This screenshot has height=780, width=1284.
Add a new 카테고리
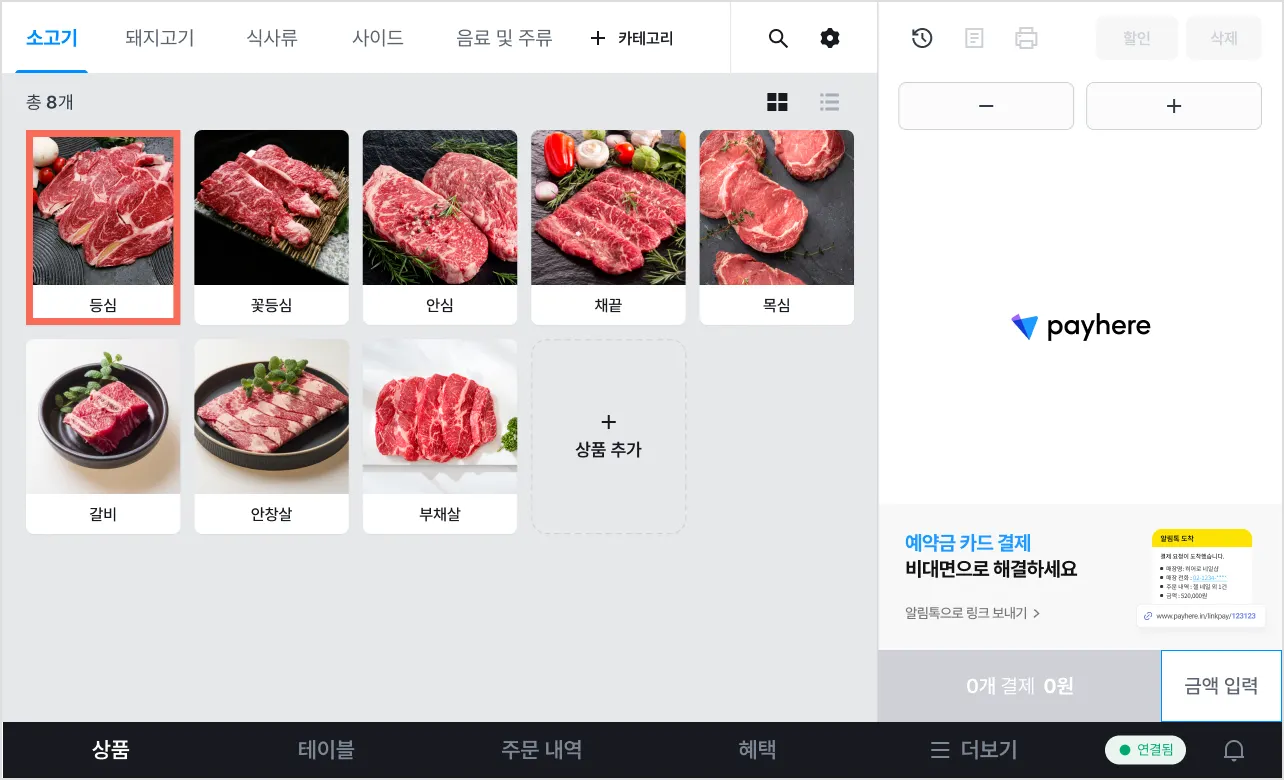click(x=632, y=39)
